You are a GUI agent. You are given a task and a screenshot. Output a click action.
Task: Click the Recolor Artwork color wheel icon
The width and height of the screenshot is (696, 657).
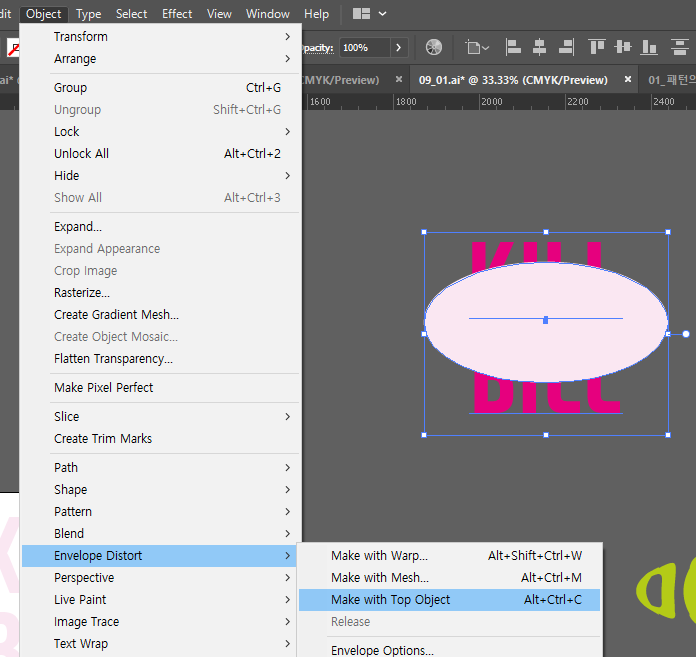tap(434, 47)
